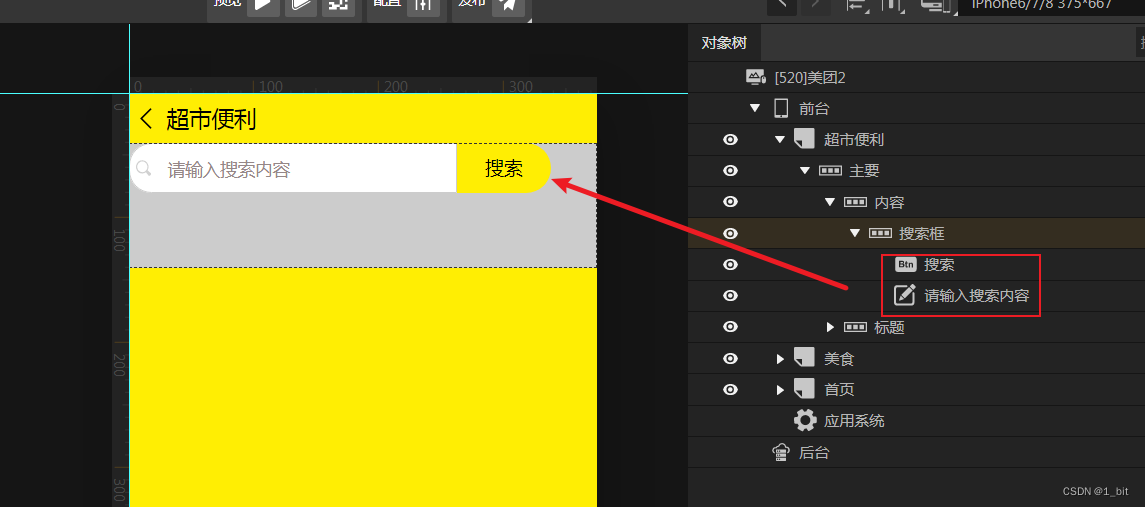1145x507 pixels.
Task: Select the 前台 tree label
Action: point(814,109)
